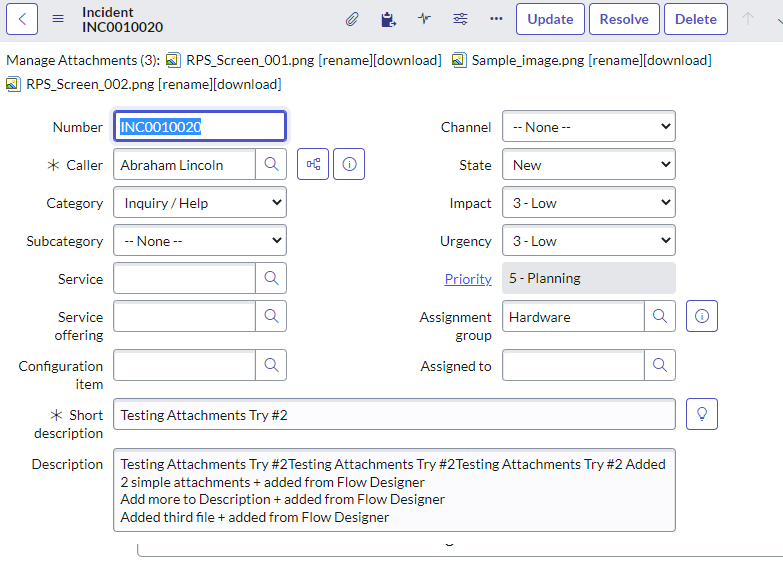Click the Service lookup magnifier icon
783x561 pixels.
pyautogui.click(x=271, y=278)
